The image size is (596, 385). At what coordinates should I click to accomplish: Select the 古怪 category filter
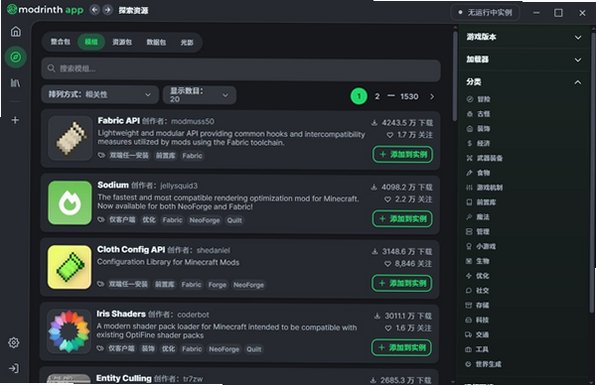(478, 114)
